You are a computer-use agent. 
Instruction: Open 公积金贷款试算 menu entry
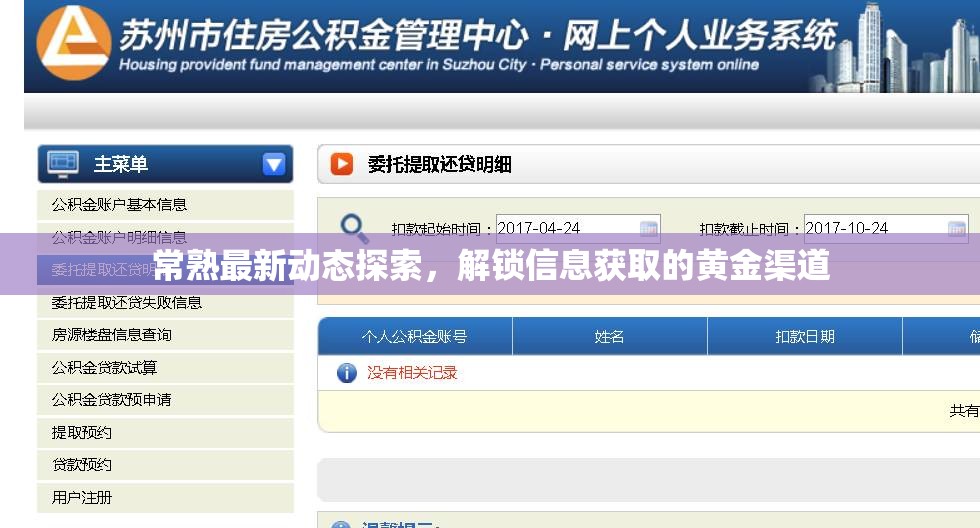(x=165, y=367)
